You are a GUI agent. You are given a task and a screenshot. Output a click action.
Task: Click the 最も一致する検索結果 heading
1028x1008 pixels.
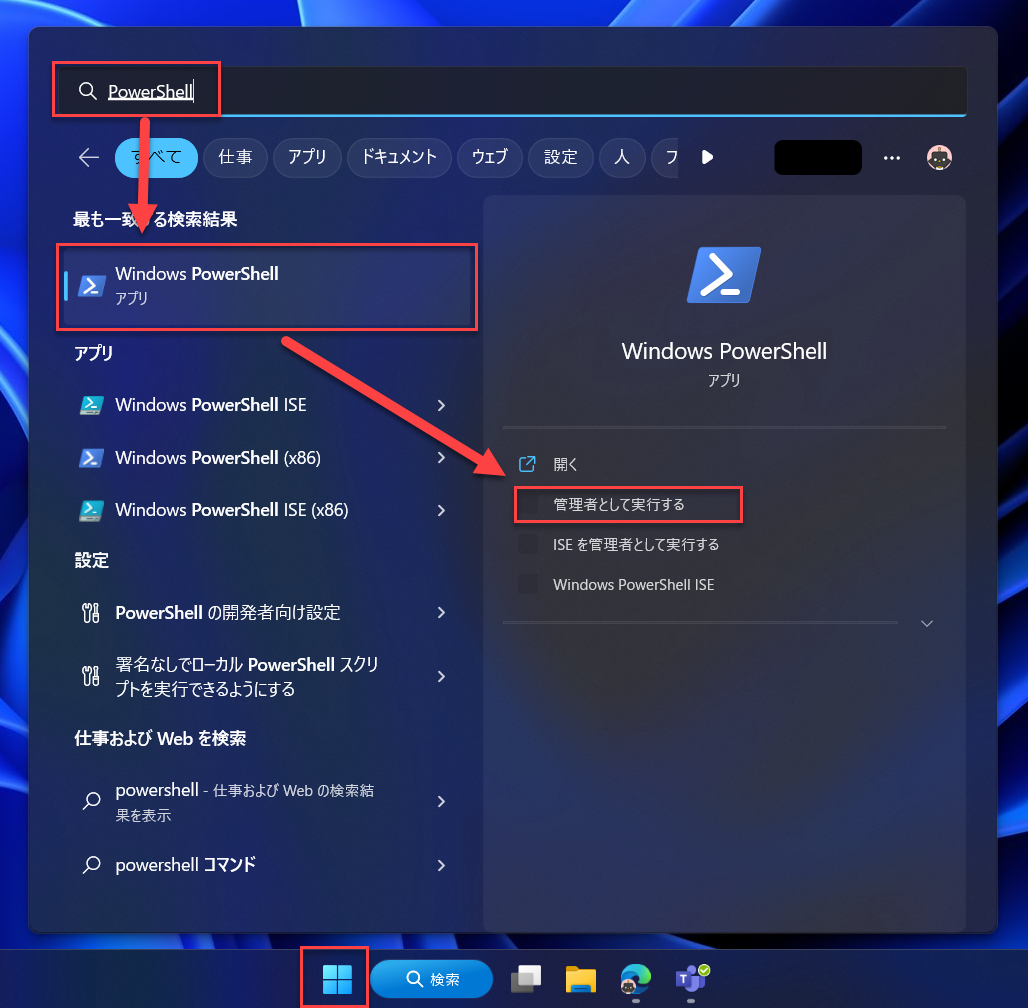pos(155,219)
